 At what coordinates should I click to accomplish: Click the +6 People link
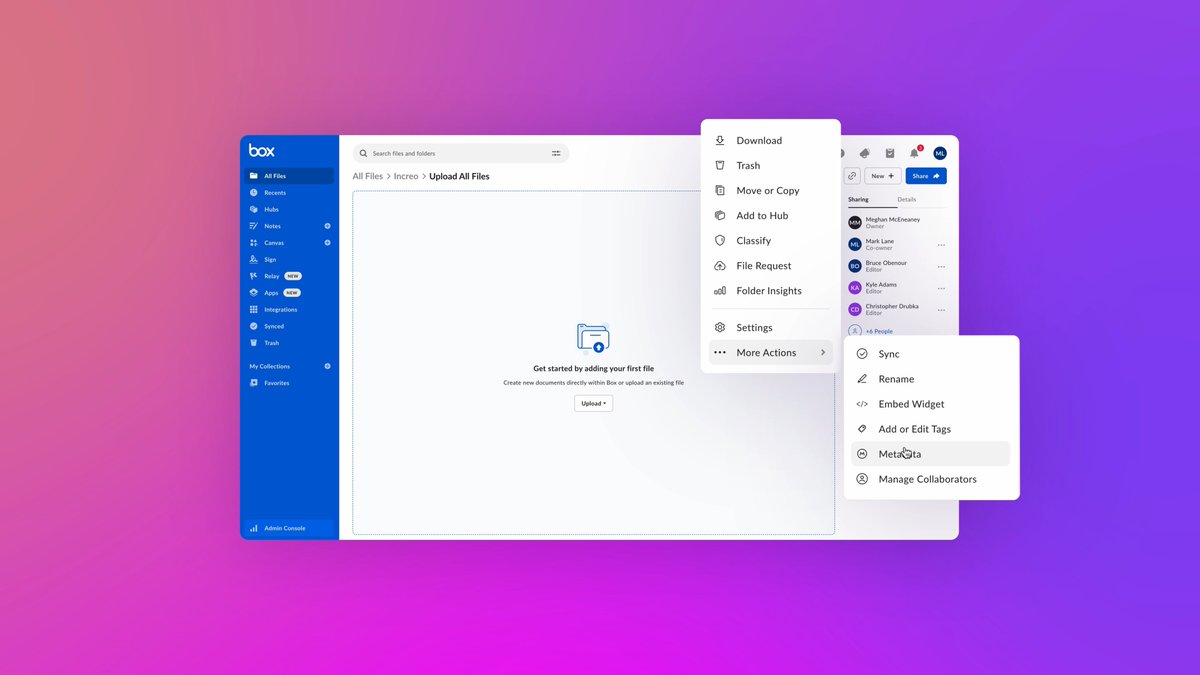tap(879, 331)
